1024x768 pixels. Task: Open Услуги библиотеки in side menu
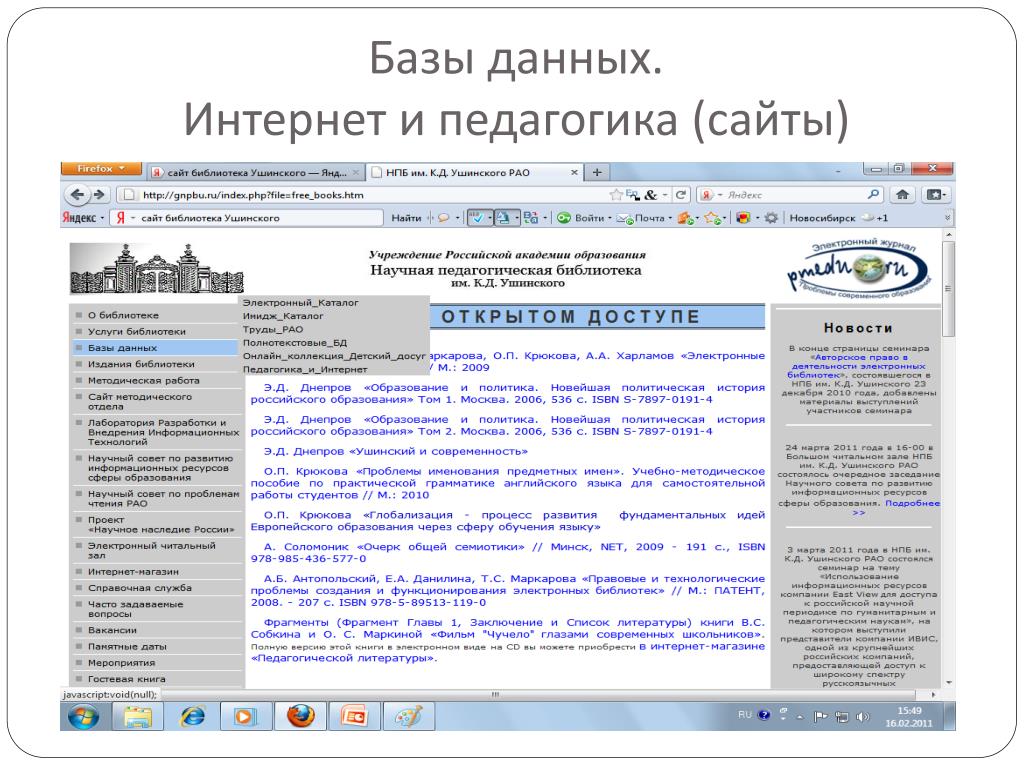[136, 331]
